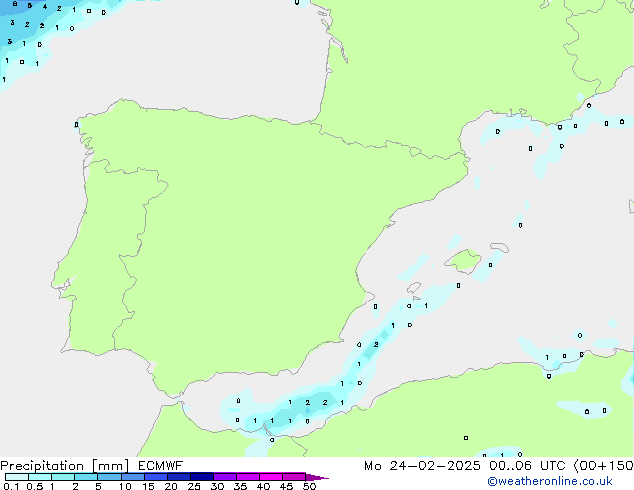Screen dimensions: 634x490
Task: Click the '50' legend scale label
Action: [x=309, y=486]
